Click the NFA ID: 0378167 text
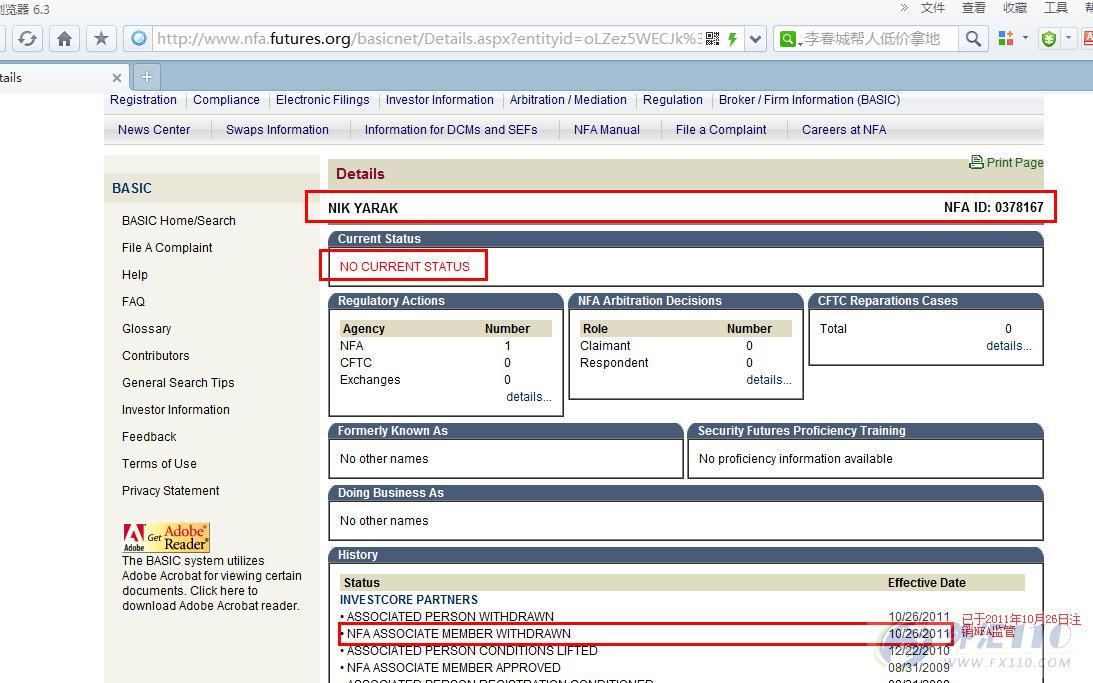 point(993,207)
